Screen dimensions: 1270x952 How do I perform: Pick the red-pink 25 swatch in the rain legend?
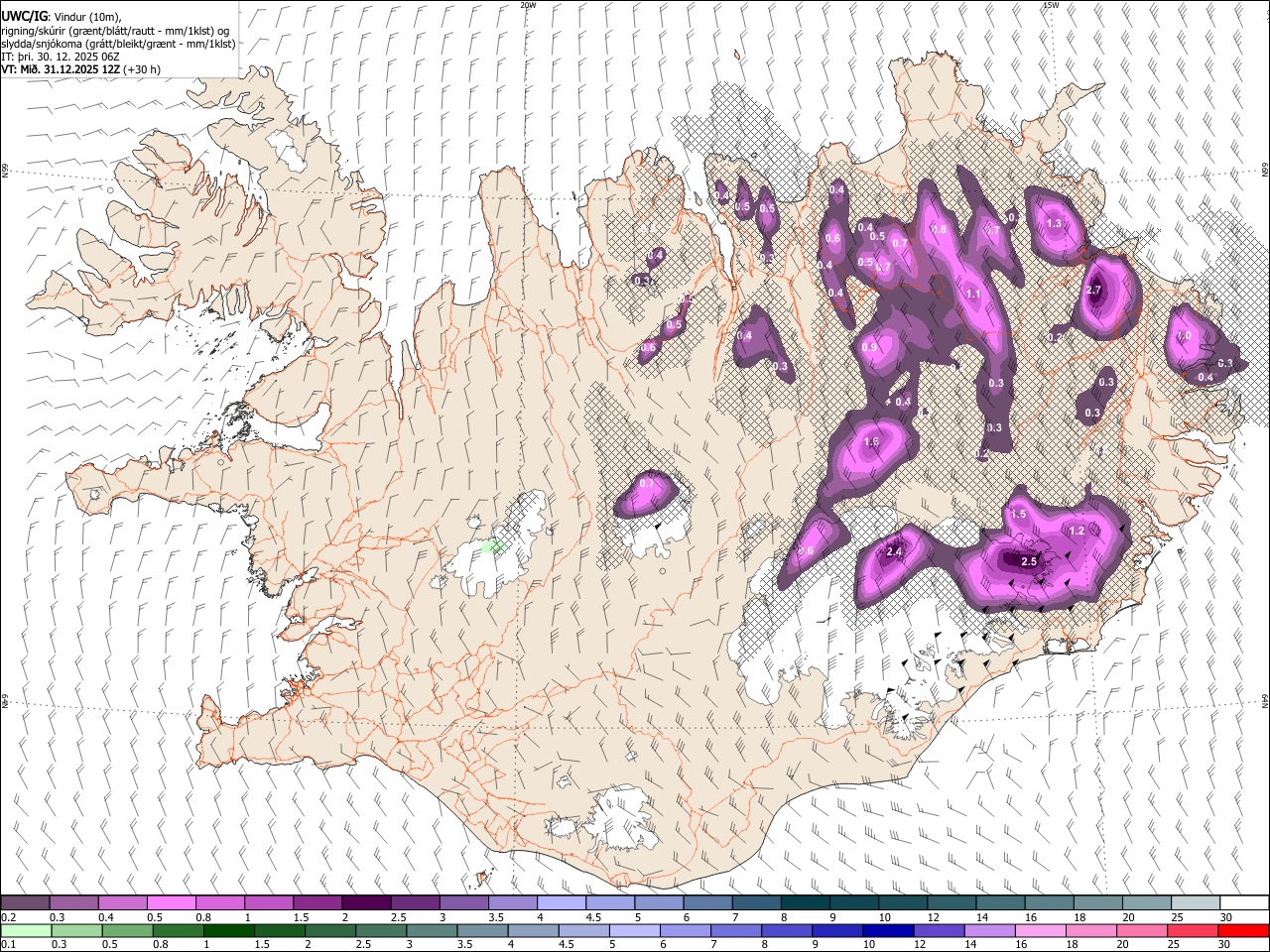1193,930
